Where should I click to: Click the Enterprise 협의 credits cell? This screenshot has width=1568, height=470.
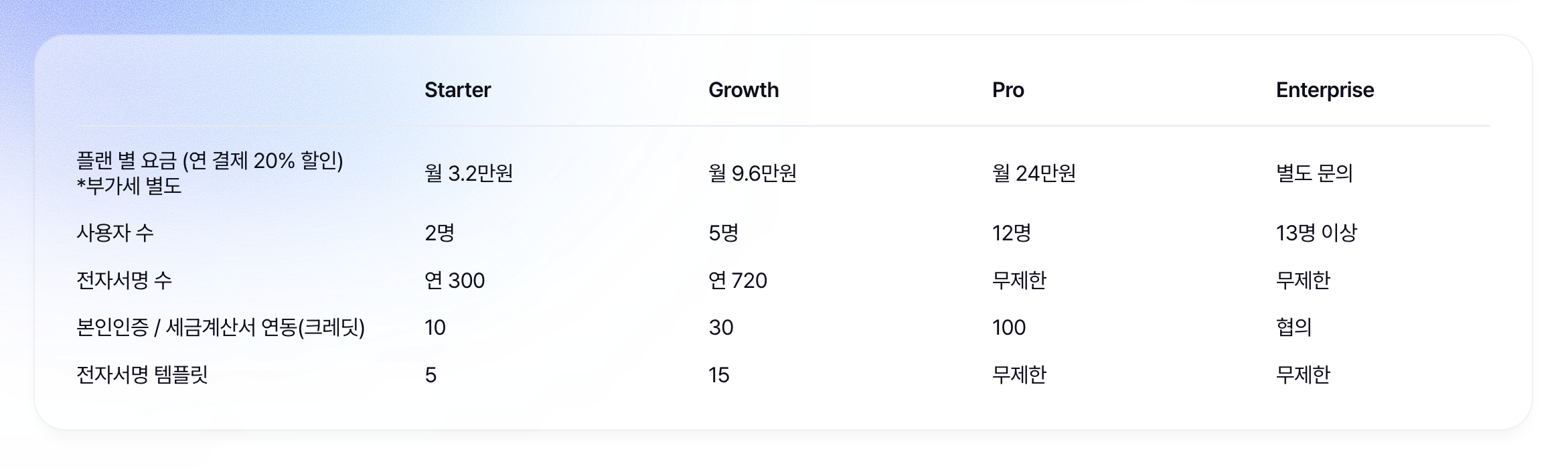(1293, 327)
